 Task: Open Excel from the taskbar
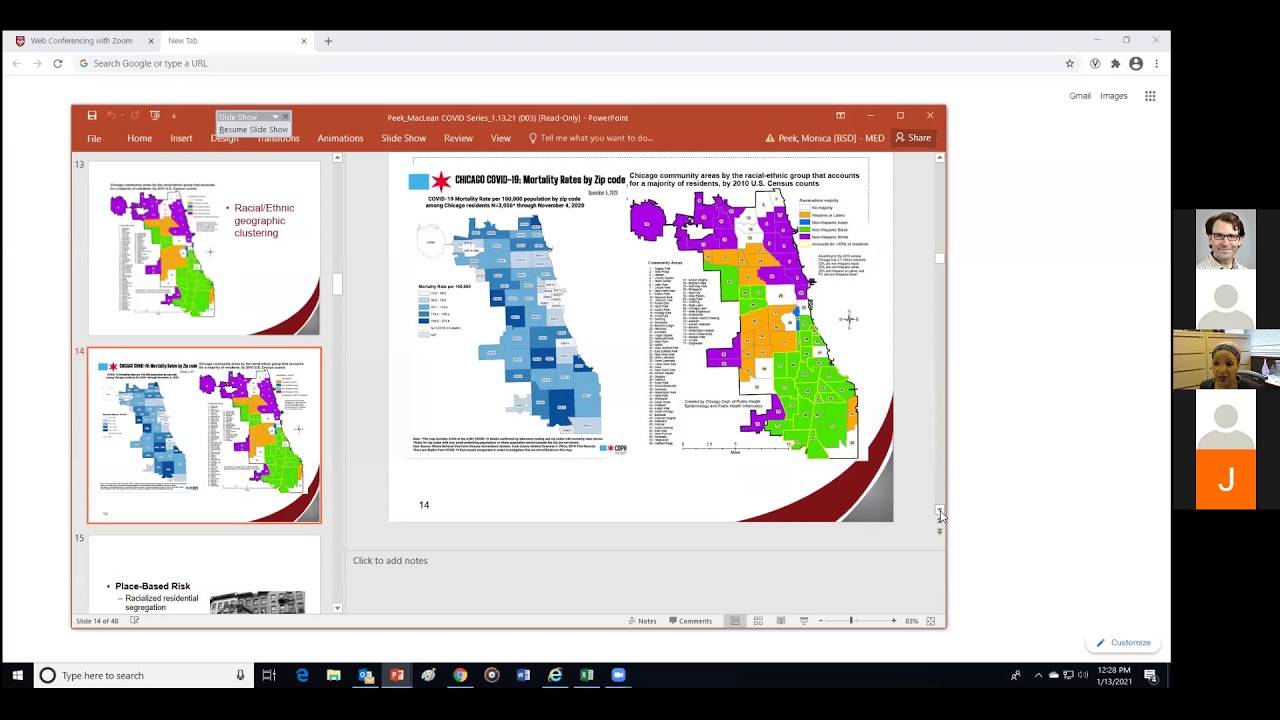[587, 675]
